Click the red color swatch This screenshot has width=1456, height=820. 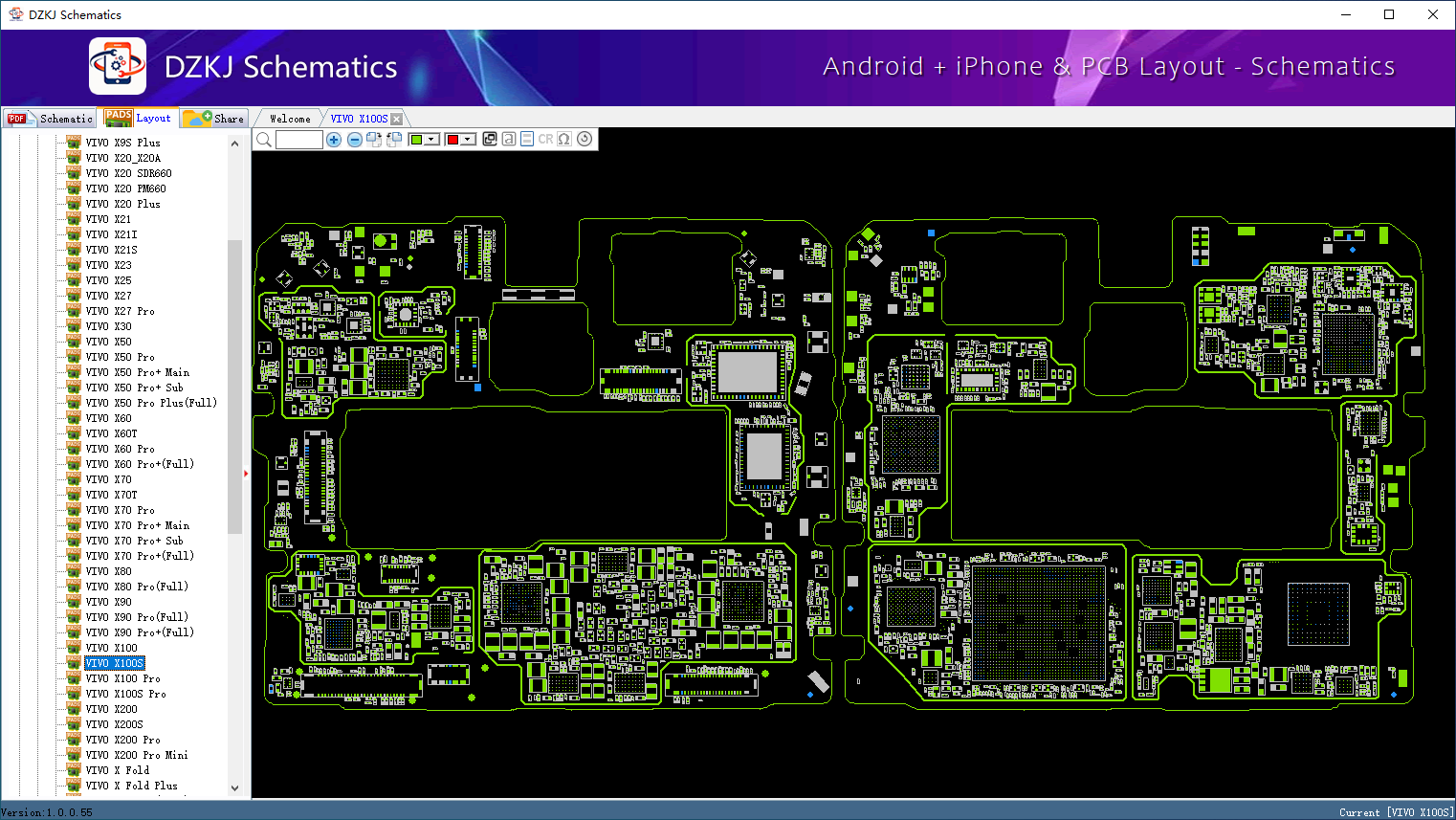tap(452, 140)
